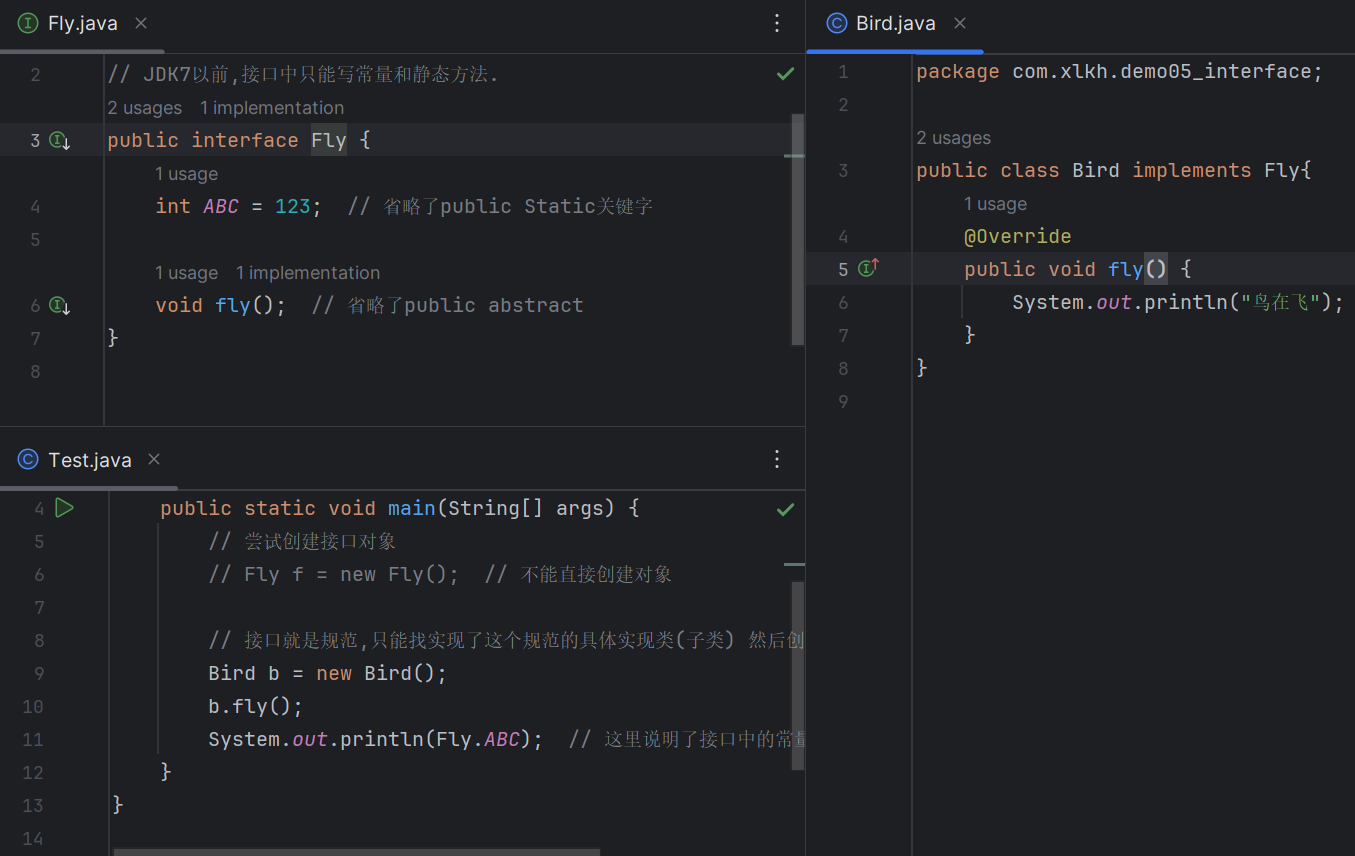Image resolution: width=1355 pixels, height=856 pixels.
Task: Click the ABC constant in Fly.java
Action: pyautogui.click(x=221, y=206)
